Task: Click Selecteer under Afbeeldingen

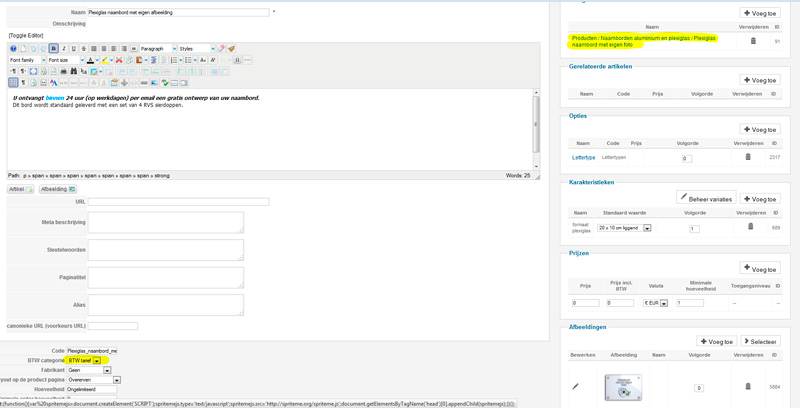Action: [760, 342]
